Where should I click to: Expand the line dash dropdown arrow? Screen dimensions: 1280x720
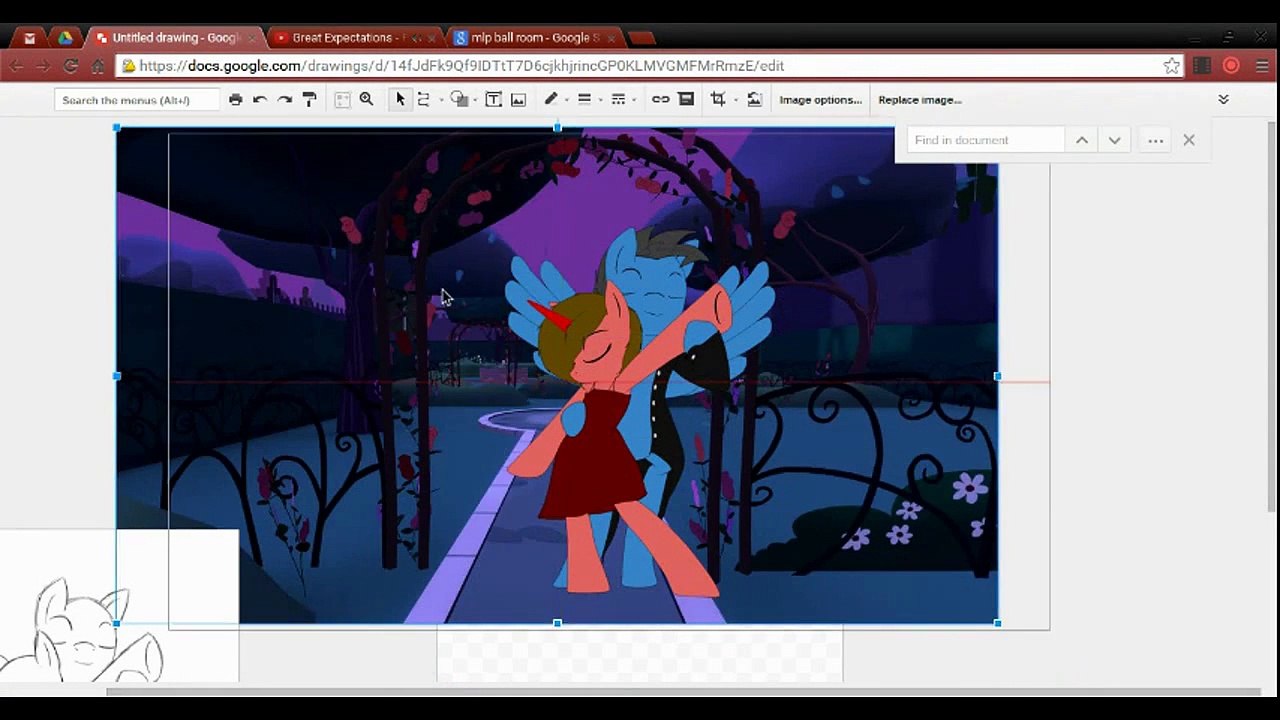tap(634, 100)
